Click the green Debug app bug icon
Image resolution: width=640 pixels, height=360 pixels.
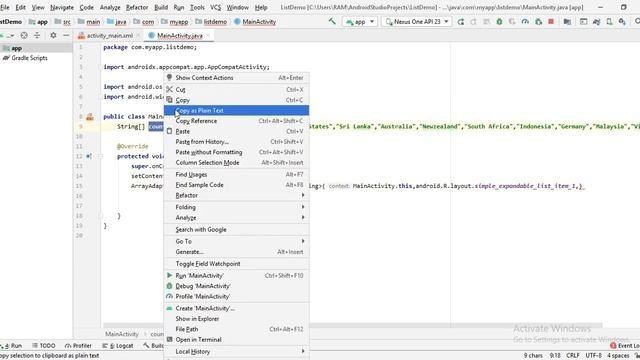pos(499,22)
